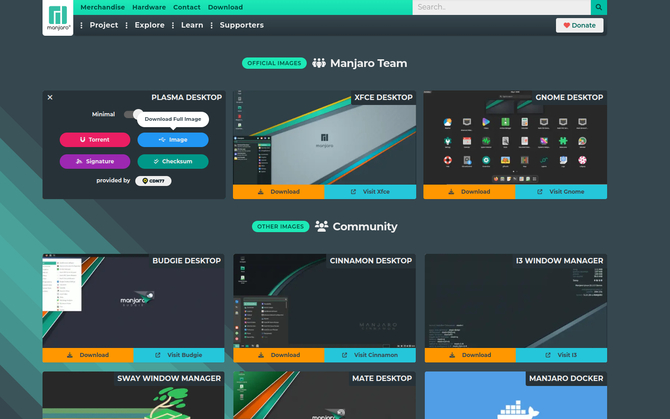Click the Official Images badge

coord(274,63)
